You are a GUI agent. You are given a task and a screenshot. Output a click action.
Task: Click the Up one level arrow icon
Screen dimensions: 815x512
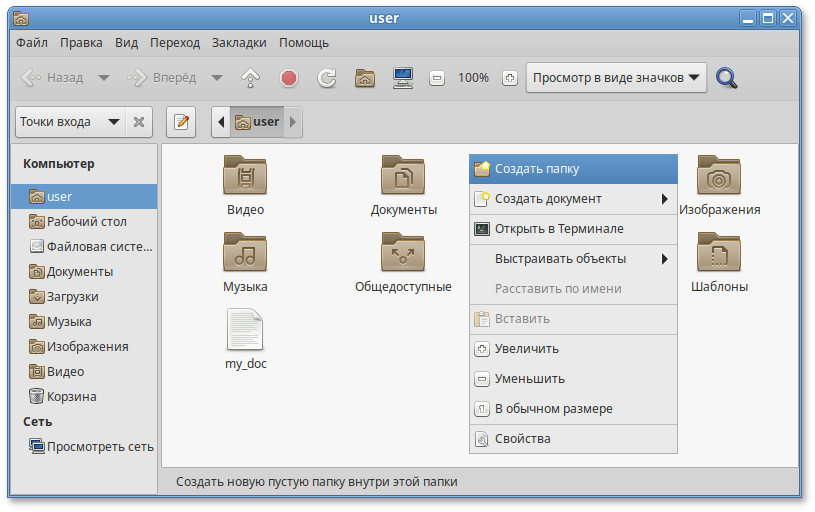(x=250, y=78)
